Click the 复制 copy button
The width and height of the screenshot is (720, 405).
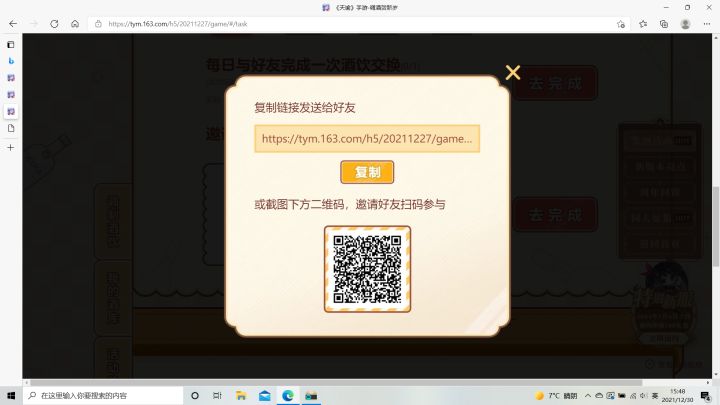click(x=367, y=172)
